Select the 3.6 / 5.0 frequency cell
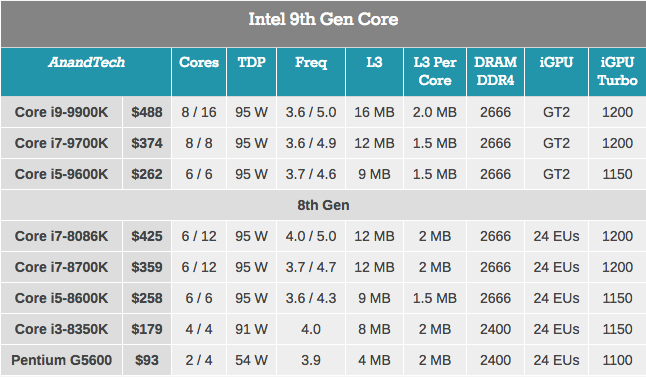The height and width of the screenshot is (377, 646). 311,112
